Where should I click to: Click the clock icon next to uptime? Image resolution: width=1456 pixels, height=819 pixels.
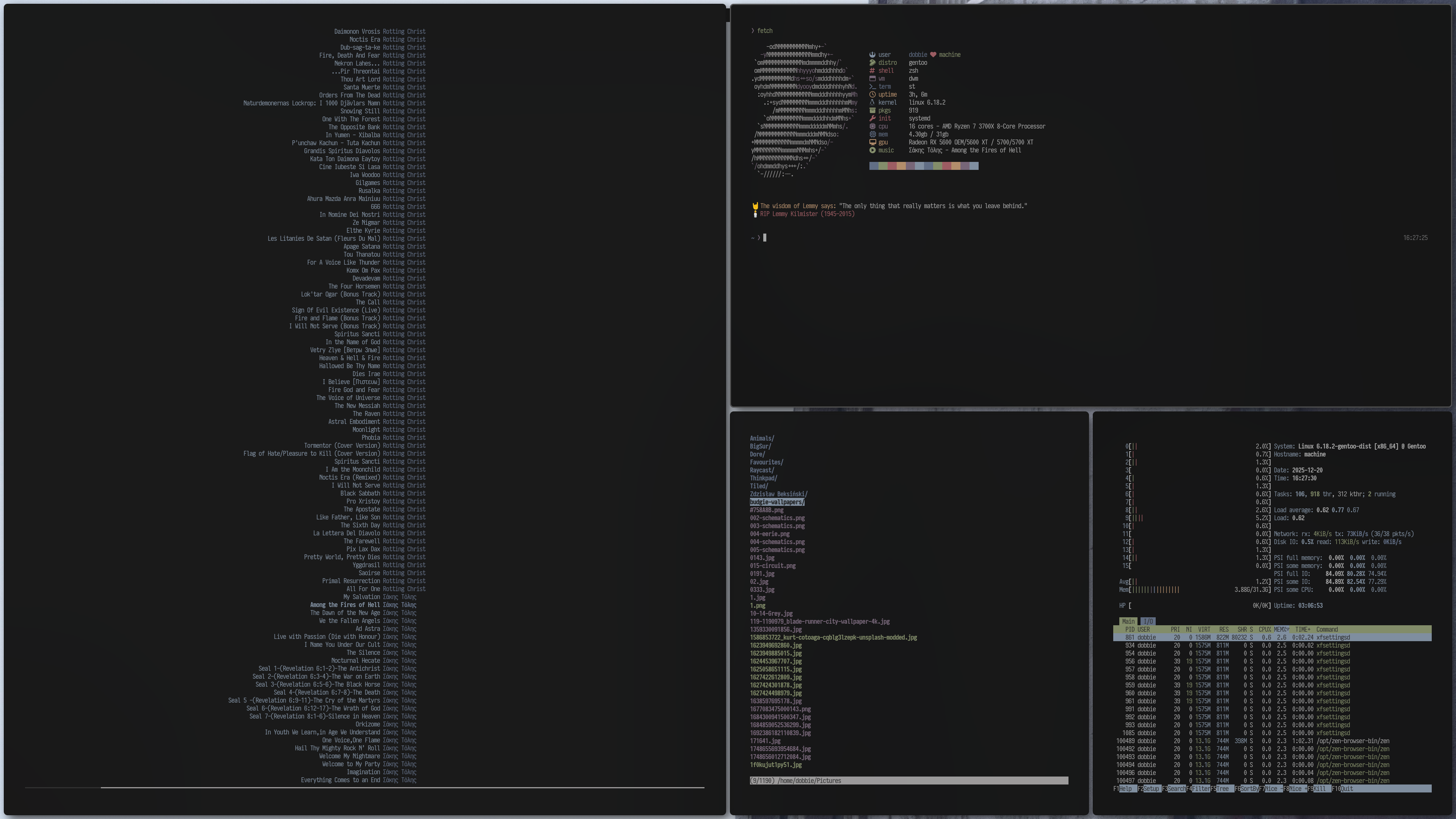point(872,95)
